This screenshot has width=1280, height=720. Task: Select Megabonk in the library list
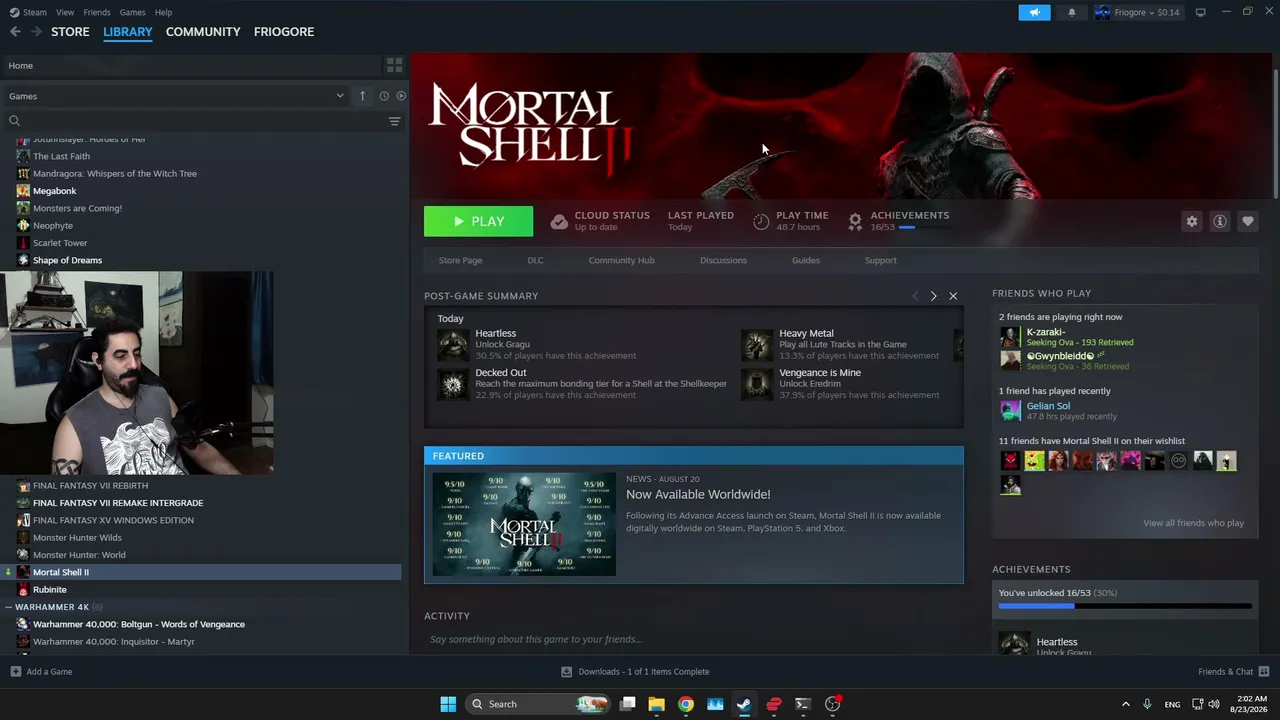(54, 191)
